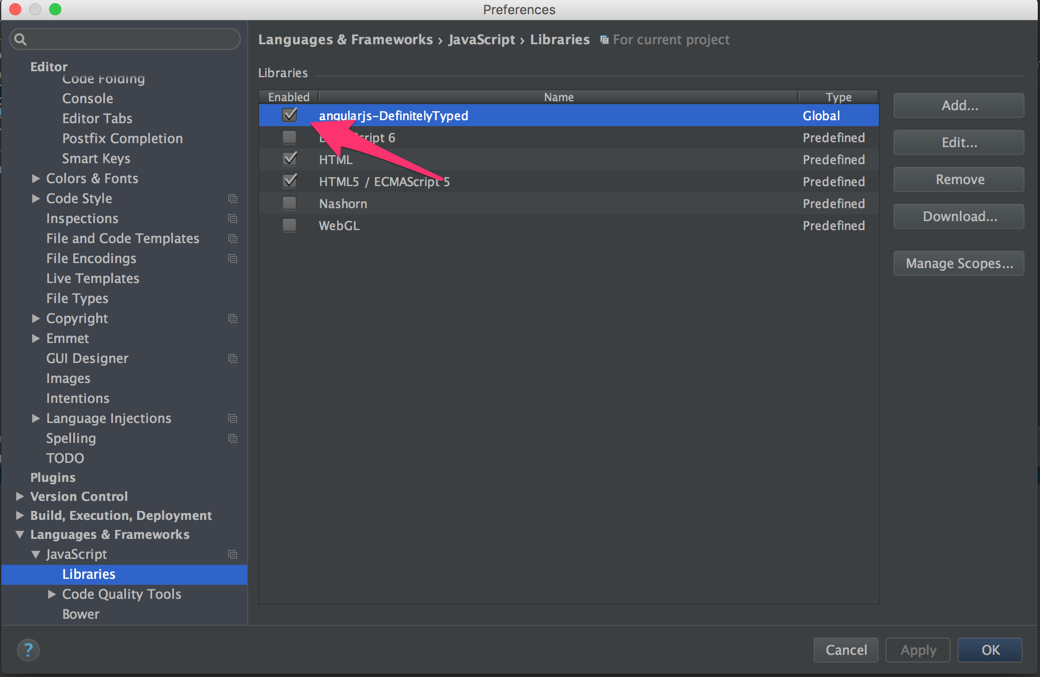Select Inspections in the settings tree
Screen dimensions: 1040x677
tap(82, 218)
